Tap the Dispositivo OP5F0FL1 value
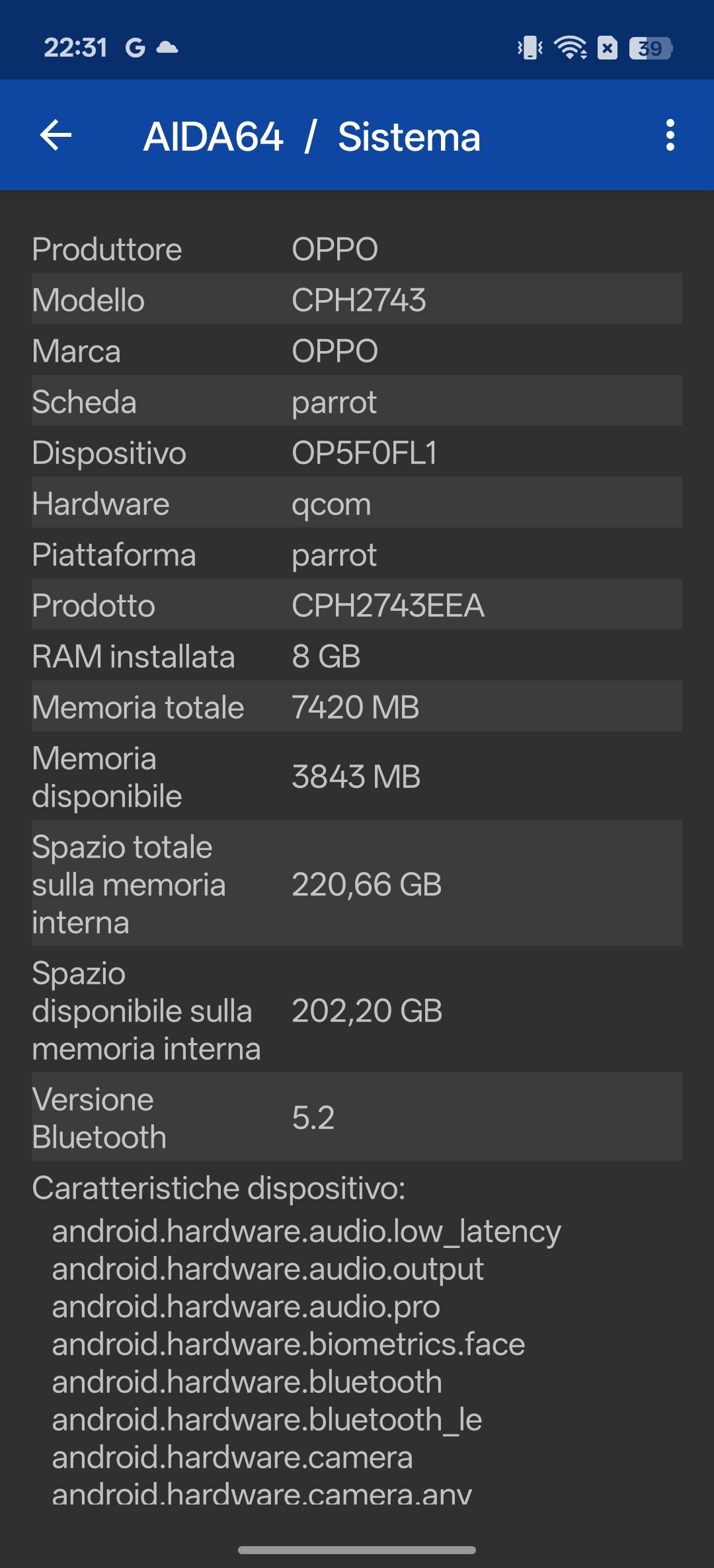Image resolution: width=714 pixels, height=1568 pixels. click(364, 453)
